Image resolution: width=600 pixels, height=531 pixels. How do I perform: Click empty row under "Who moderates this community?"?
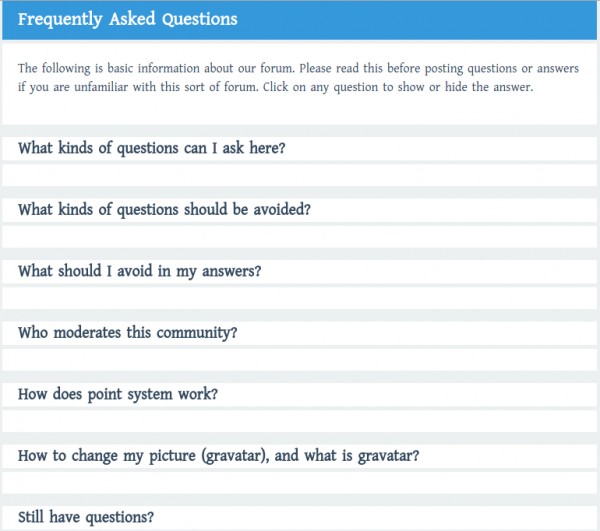[x=300, y=359]
